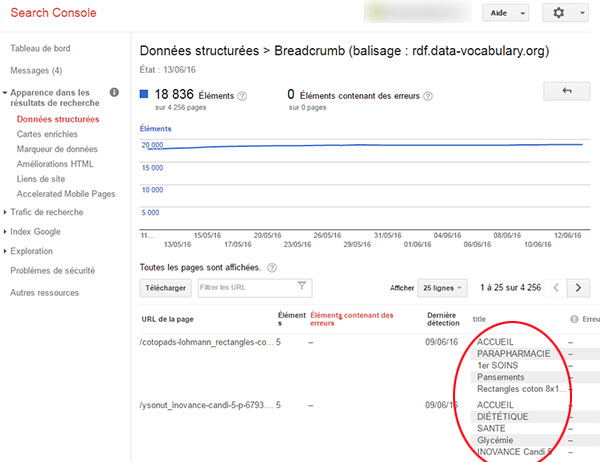Expand Index Google section

(5, 232)
